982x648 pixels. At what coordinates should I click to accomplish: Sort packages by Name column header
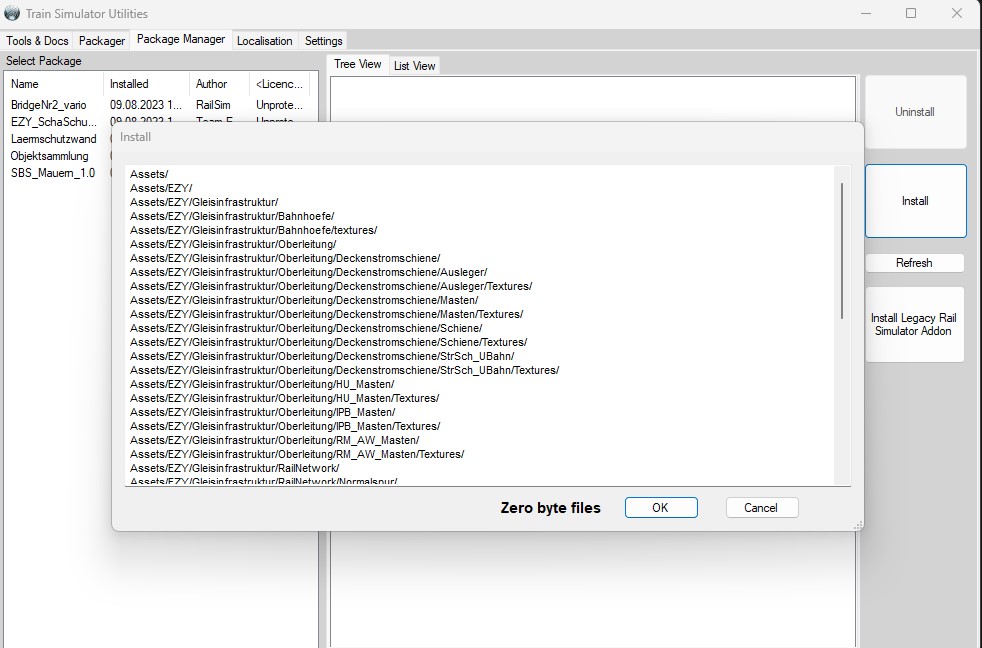click(54, 84)
